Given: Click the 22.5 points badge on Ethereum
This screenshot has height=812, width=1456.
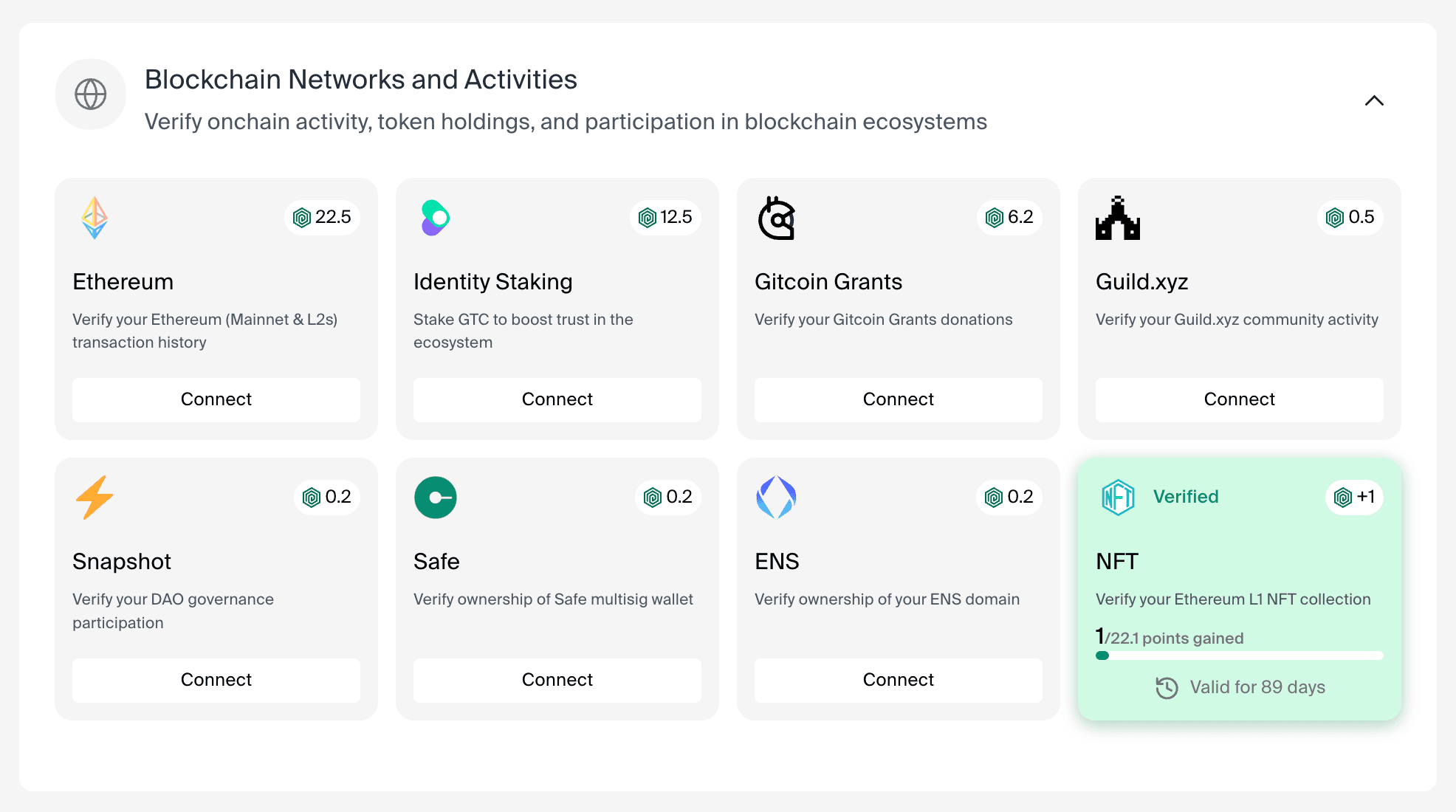Looking at the screenshot, I should [x=322, y=217].
